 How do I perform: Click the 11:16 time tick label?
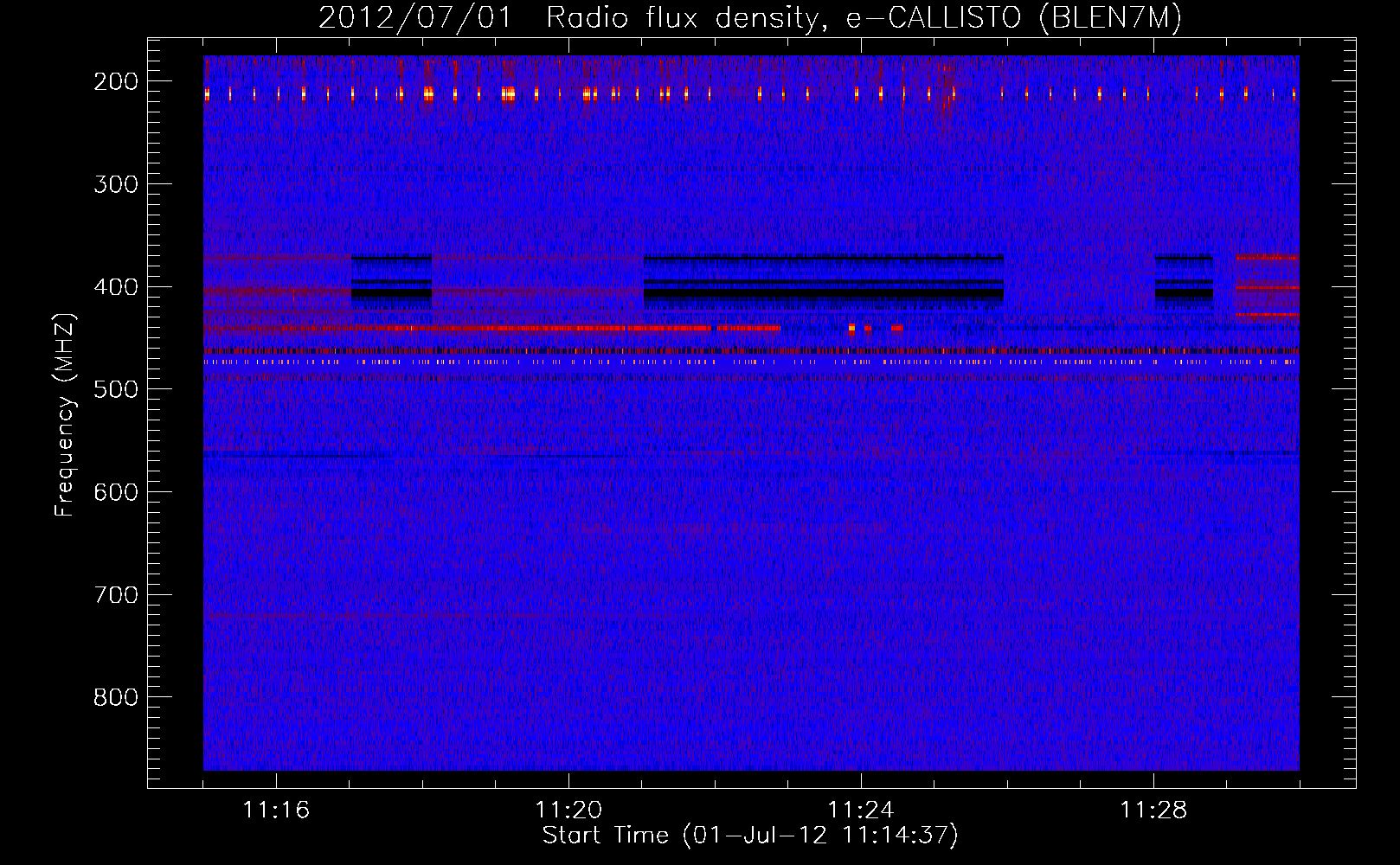pyautogui.click(x=276, y=811)
